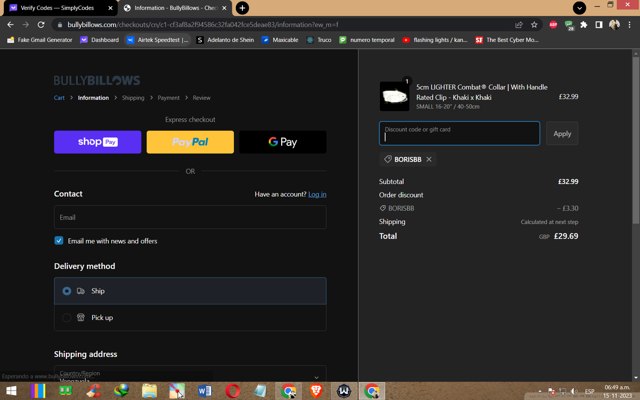
Task: Open Brave browser from taskbar
Action: coord(316,391)
